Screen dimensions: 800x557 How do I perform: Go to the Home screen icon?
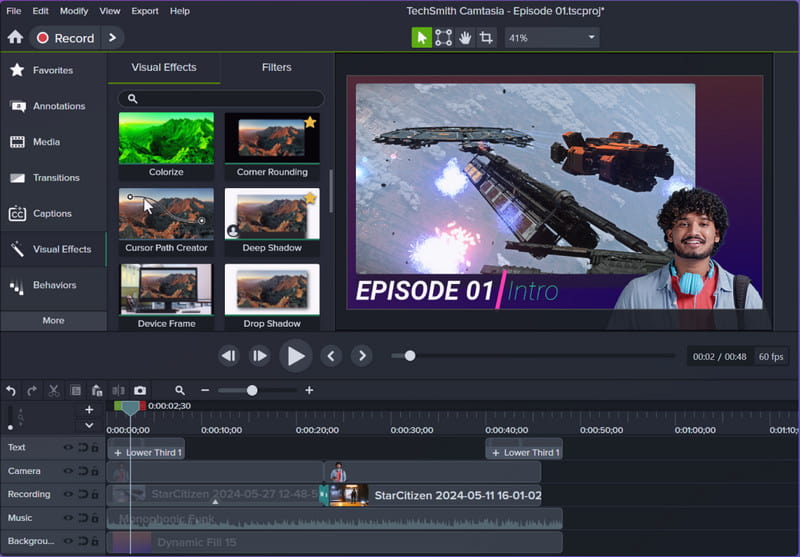point(15,37)
